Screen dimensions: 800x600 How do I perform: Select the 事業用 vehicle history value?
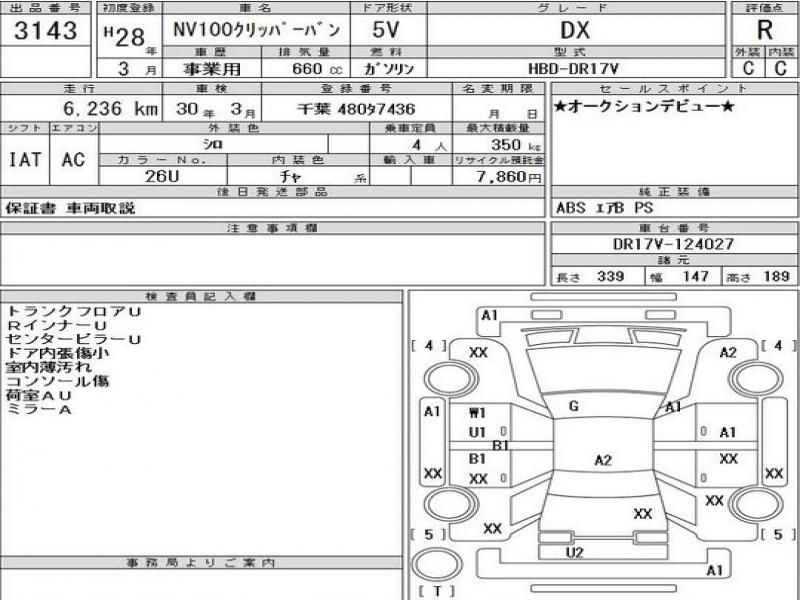[212, 68]
